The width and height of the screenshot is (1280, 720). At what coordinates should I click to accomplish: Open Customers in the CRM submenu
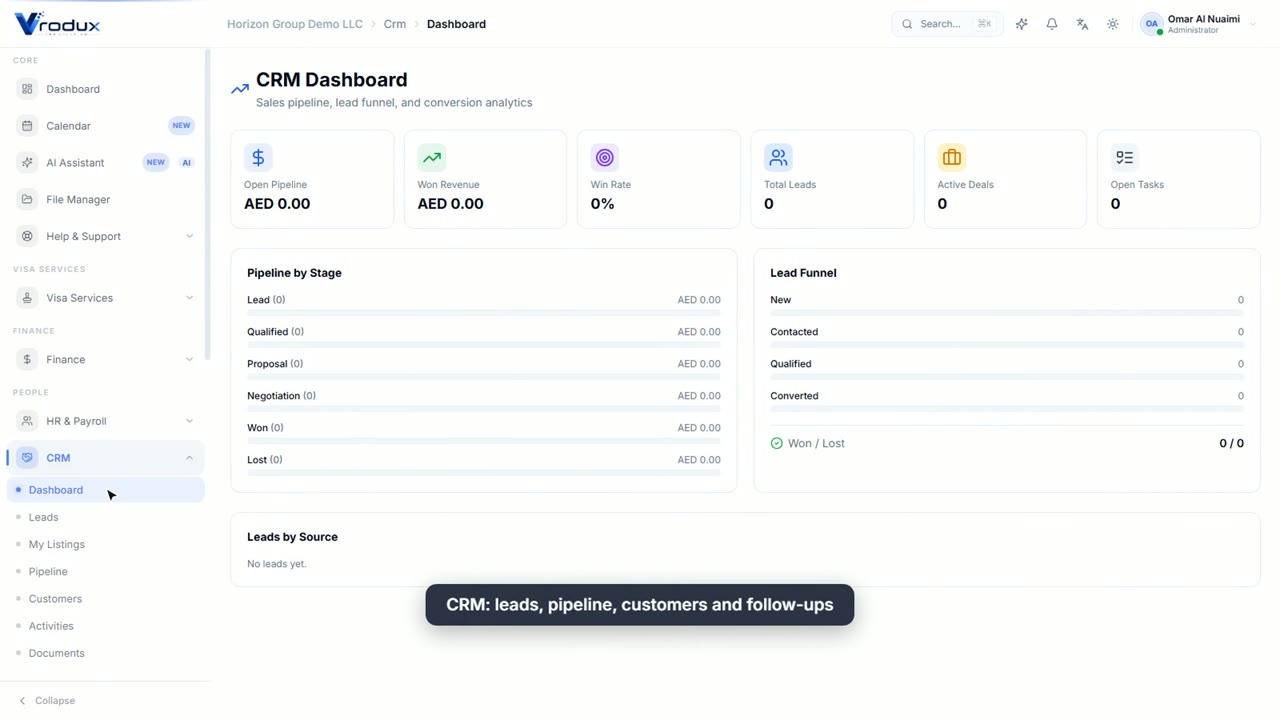coord(55,599)
